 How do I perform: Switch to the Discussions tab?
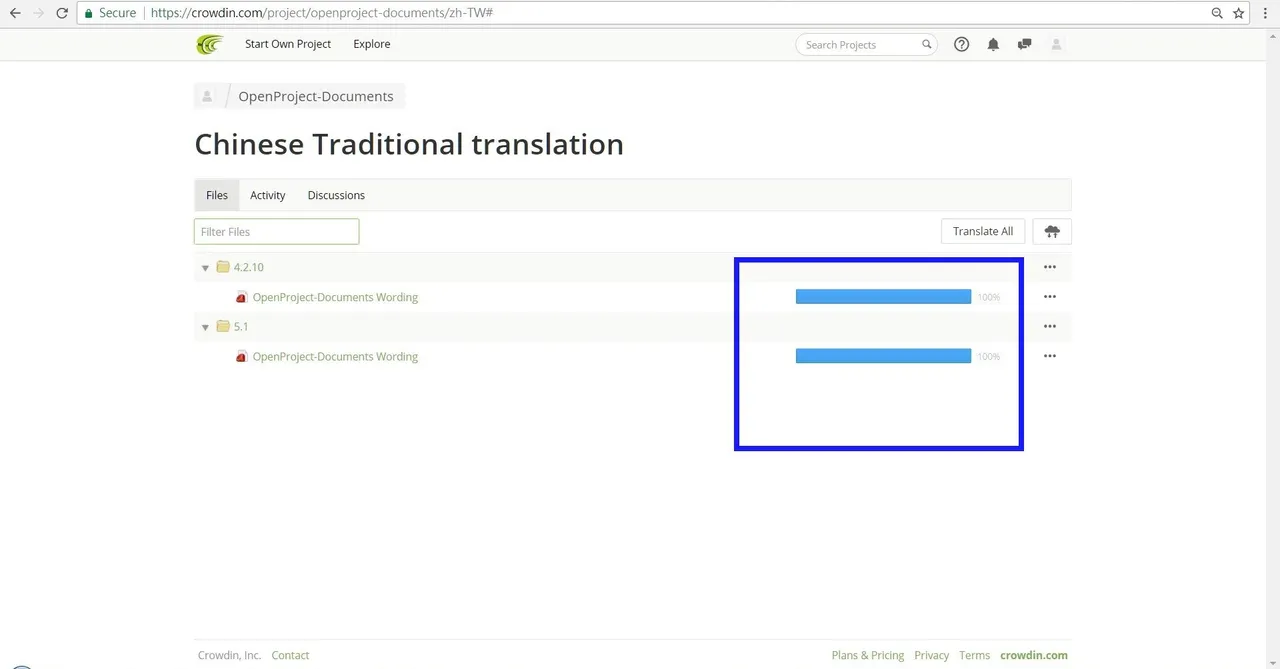click(x=336, y=195)
